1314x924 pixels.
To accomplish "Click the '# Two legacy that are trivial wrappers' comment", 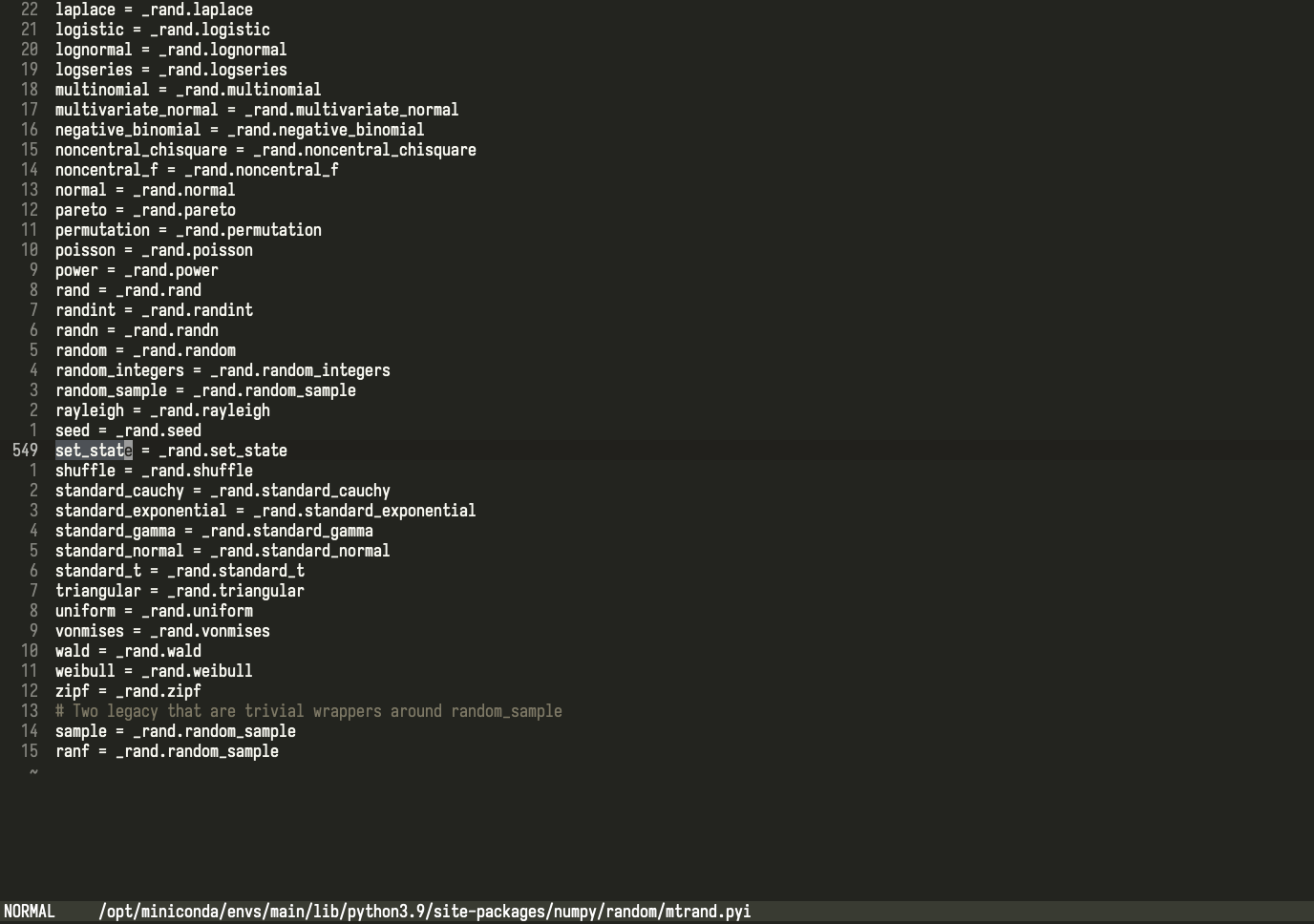I will tap(308, 711).
